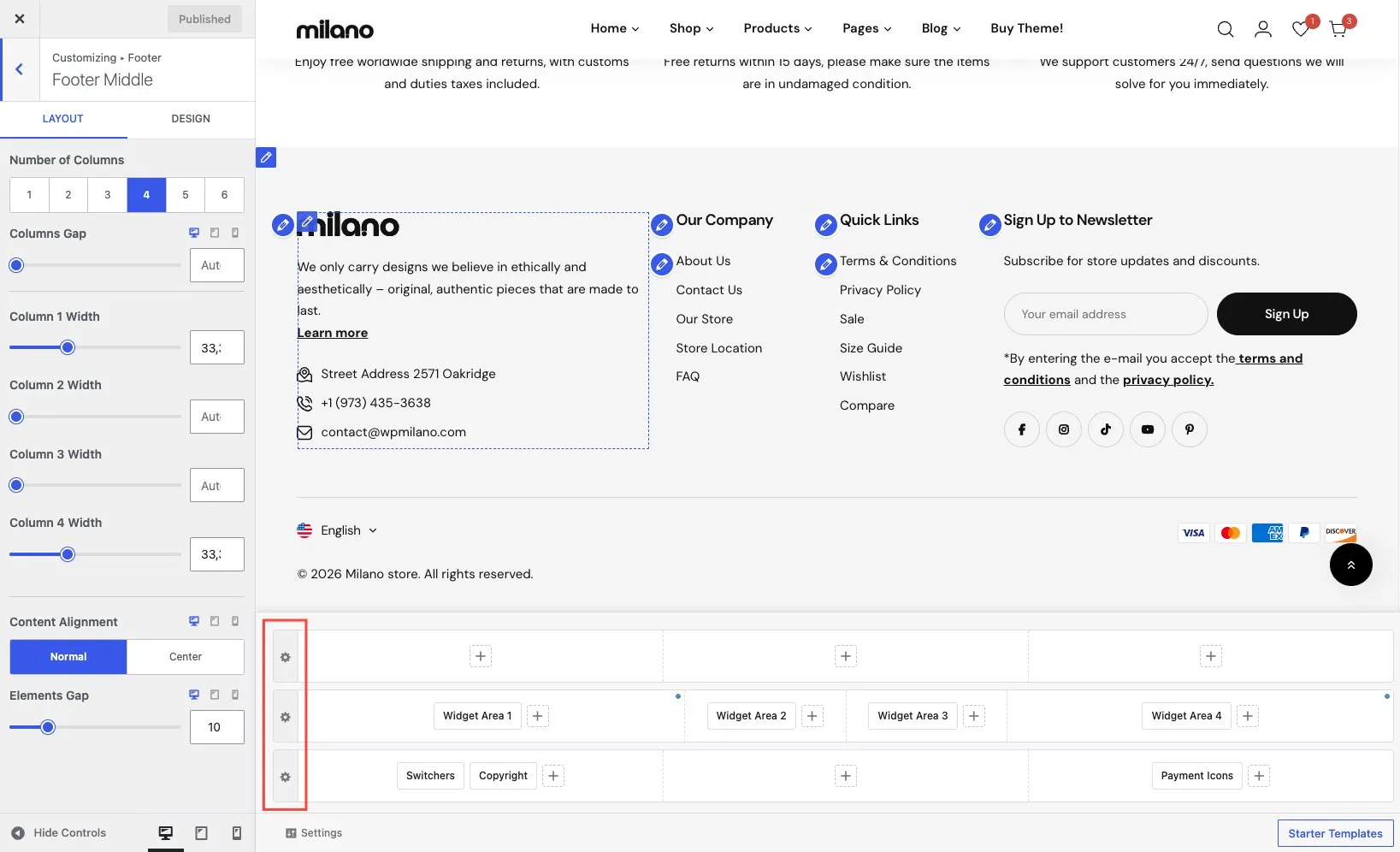Image resolution: width=1400 pixels, height=852 pixels.
Task: Open the user account icon in the header
Action: 1262,29
